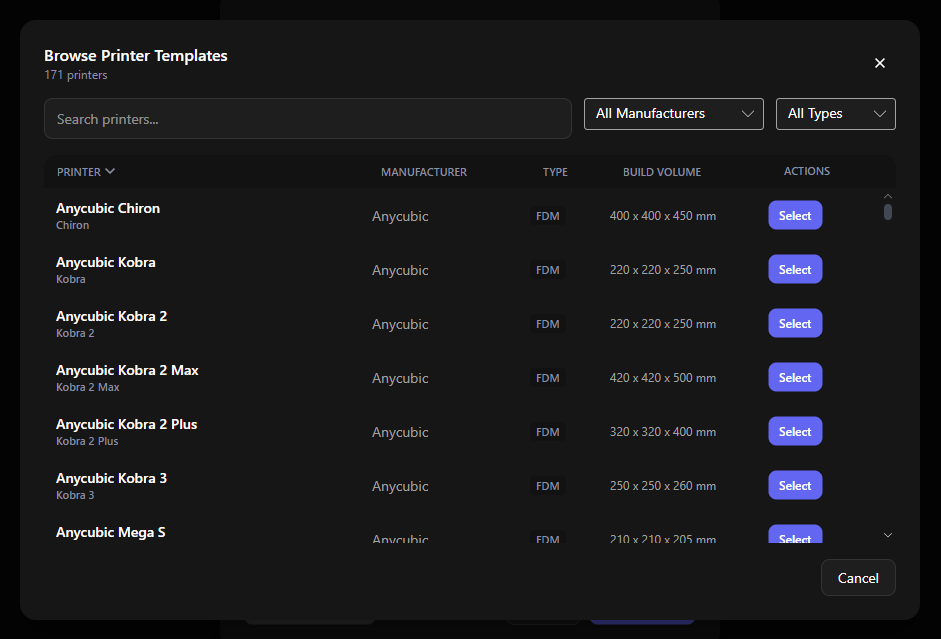Screen dimensions: 941x639
Task: Cancel the printer template browser
Action: pos(858,578)
